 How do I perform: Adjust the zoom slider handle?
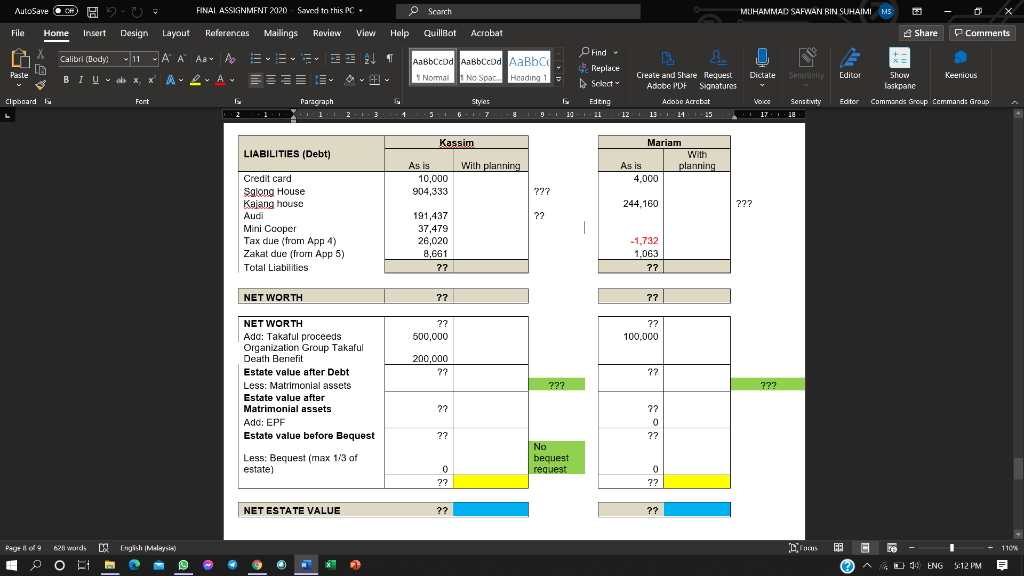click(952, 547)
